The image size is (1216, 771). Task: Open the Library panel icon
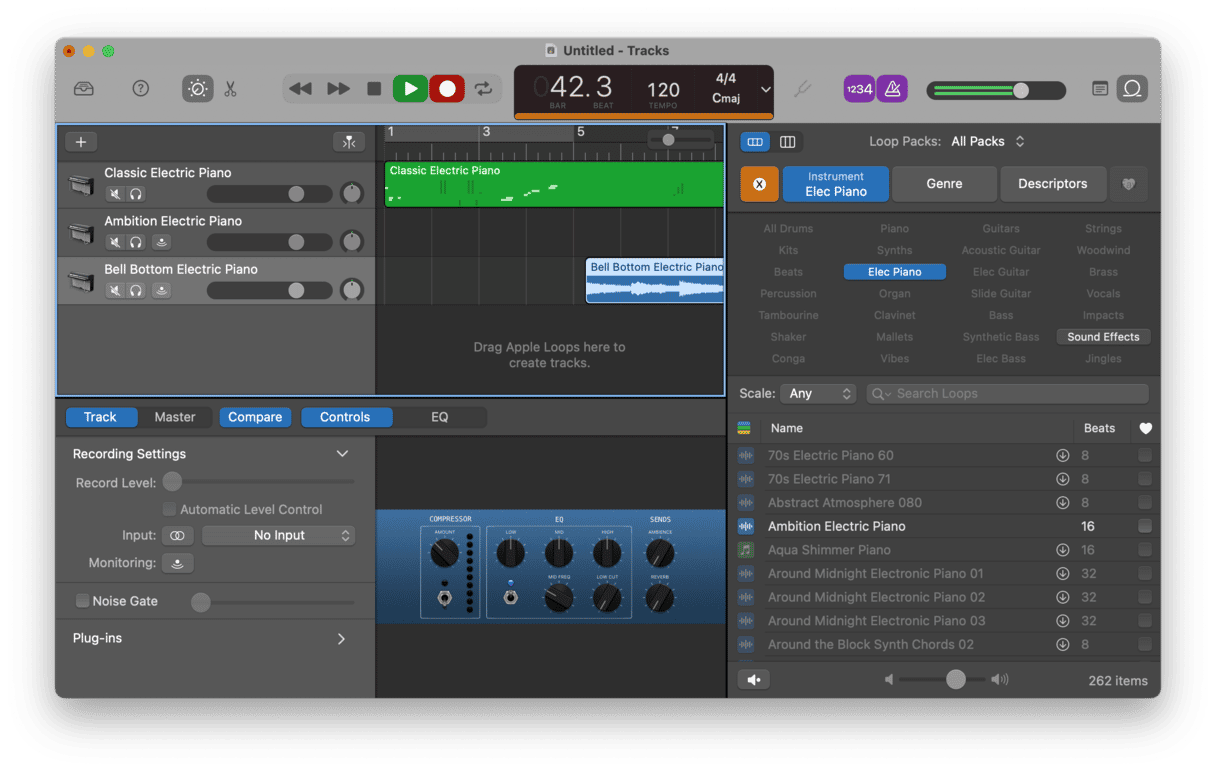click(84, 89)
